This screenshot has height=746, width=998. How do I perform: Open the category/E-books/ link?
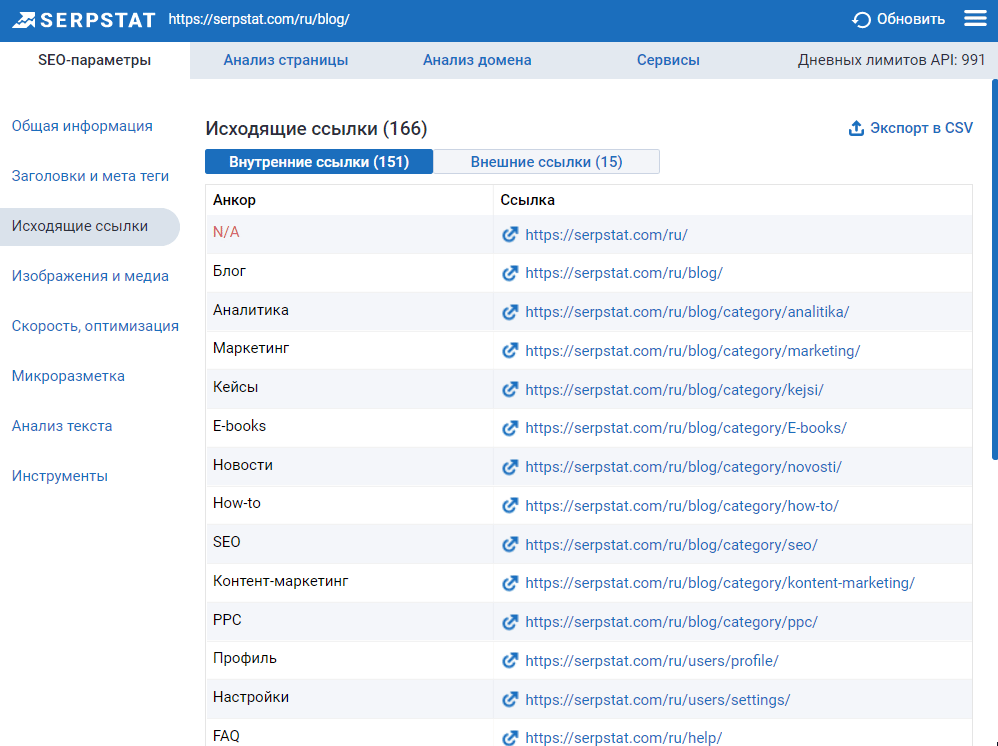point(685,428)
